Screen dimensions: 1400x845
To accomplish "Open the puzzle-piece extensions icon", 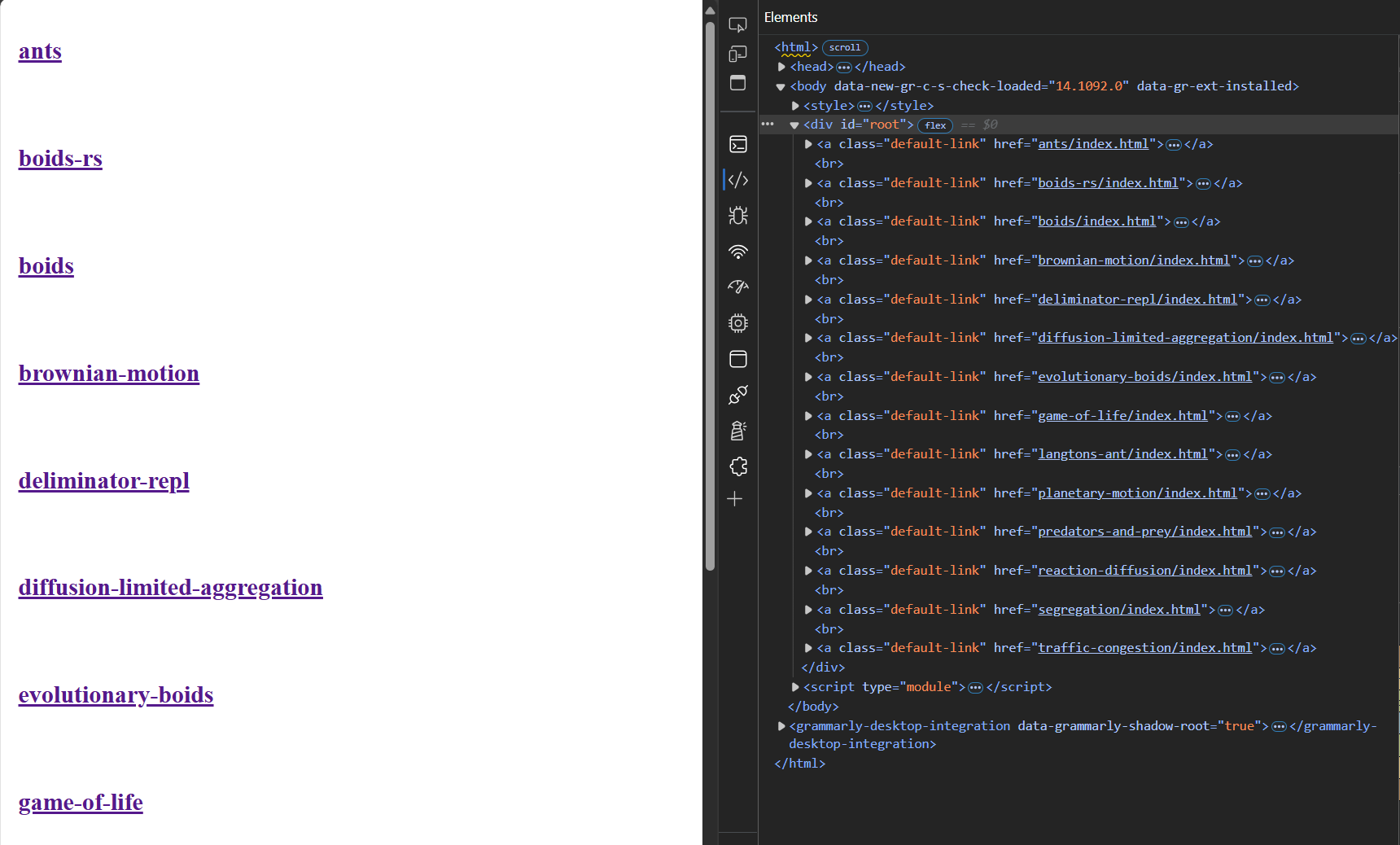I will [x=737, y=466].
